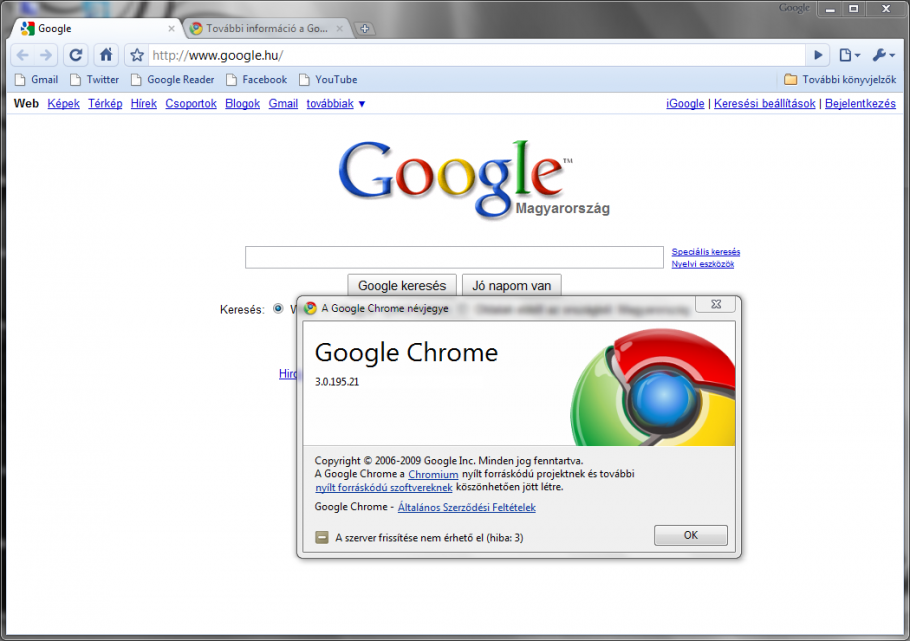Open a new tab with plus button
910x641 pixels.
[x=364, y=28]
